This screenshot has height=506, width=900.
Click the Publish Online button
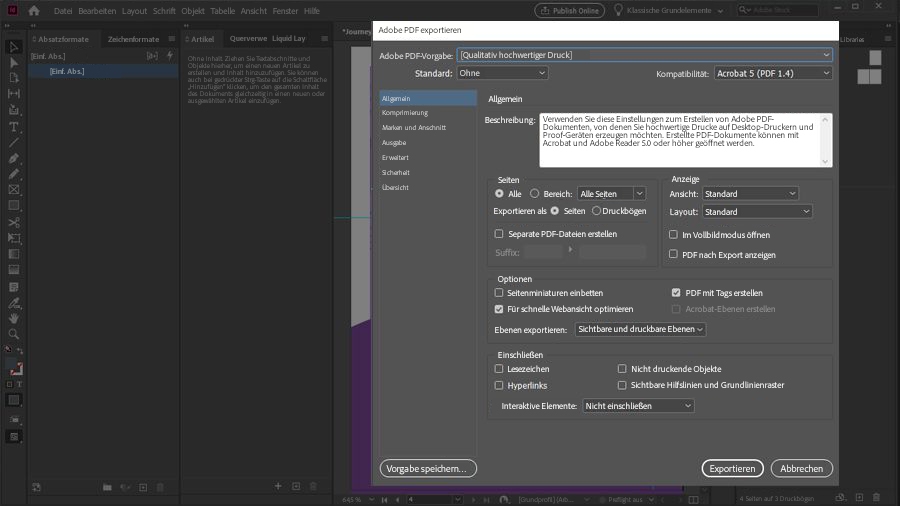click(569, 10)
